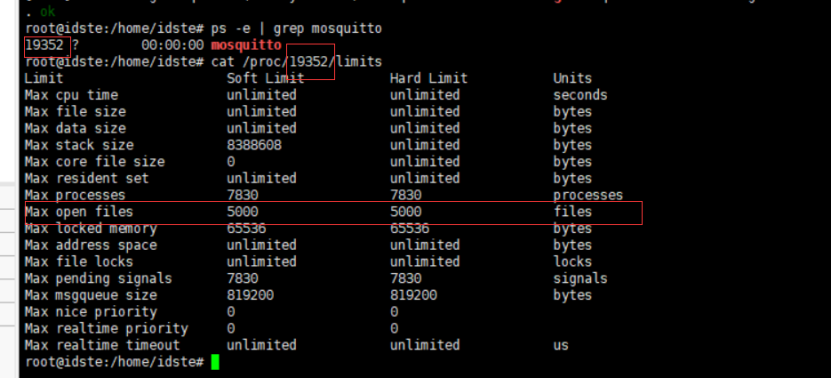Click the 'Soft Limit' column header
Screen dimensions: 831x378
tap(266, 78)
